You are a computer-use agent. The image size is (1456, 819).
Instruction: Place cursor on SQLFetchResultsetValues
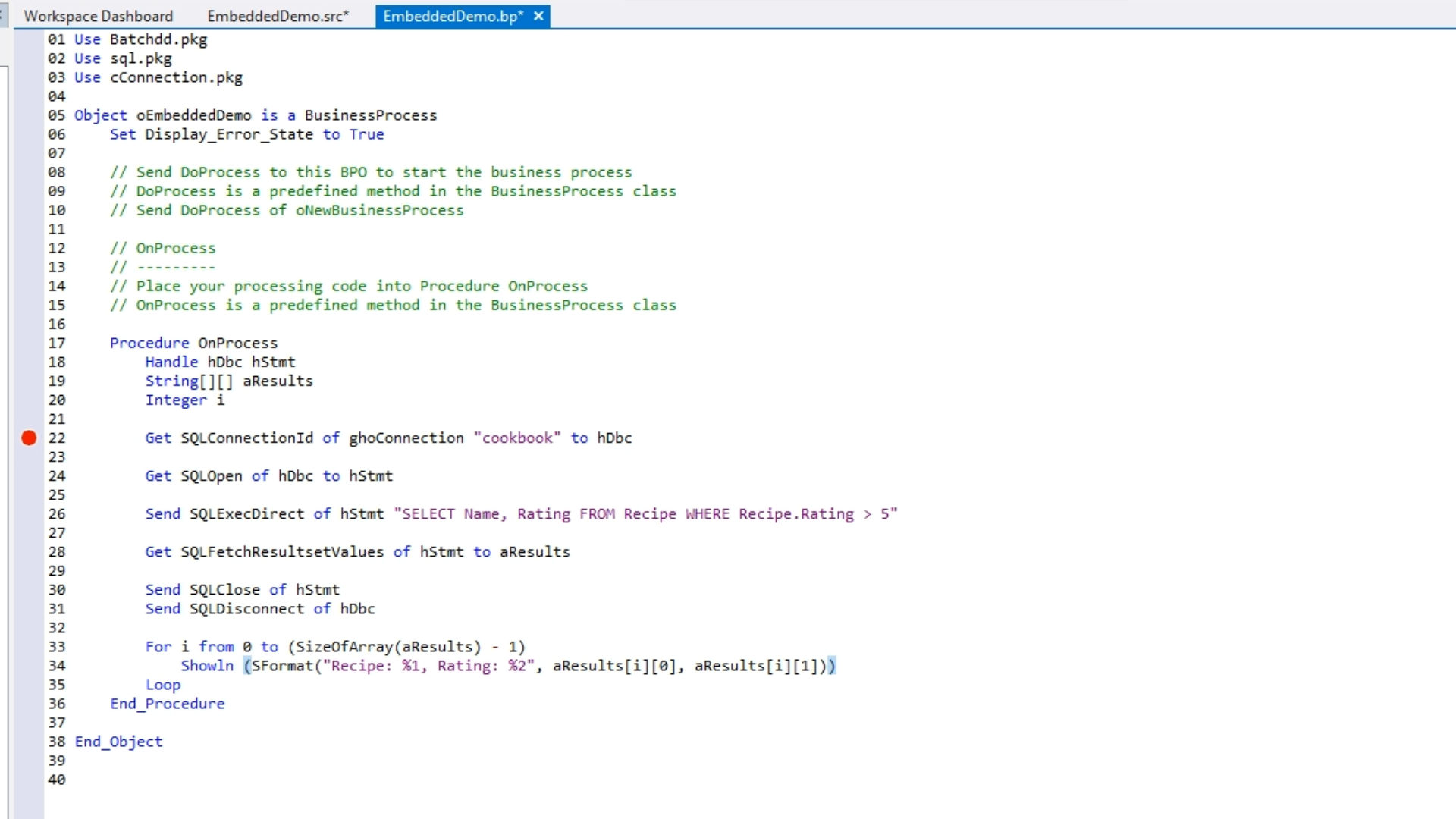282,552
